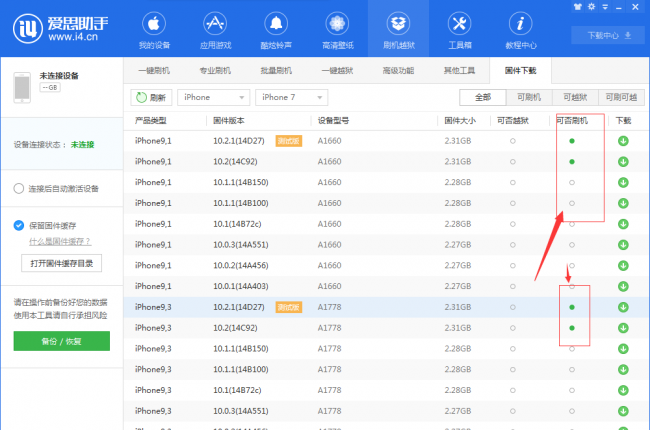This screenshot has height=430, width=650.
Task: Open 酷炫铃声 ringtones section
Action: pyautogui.click(x=276, y=30)
